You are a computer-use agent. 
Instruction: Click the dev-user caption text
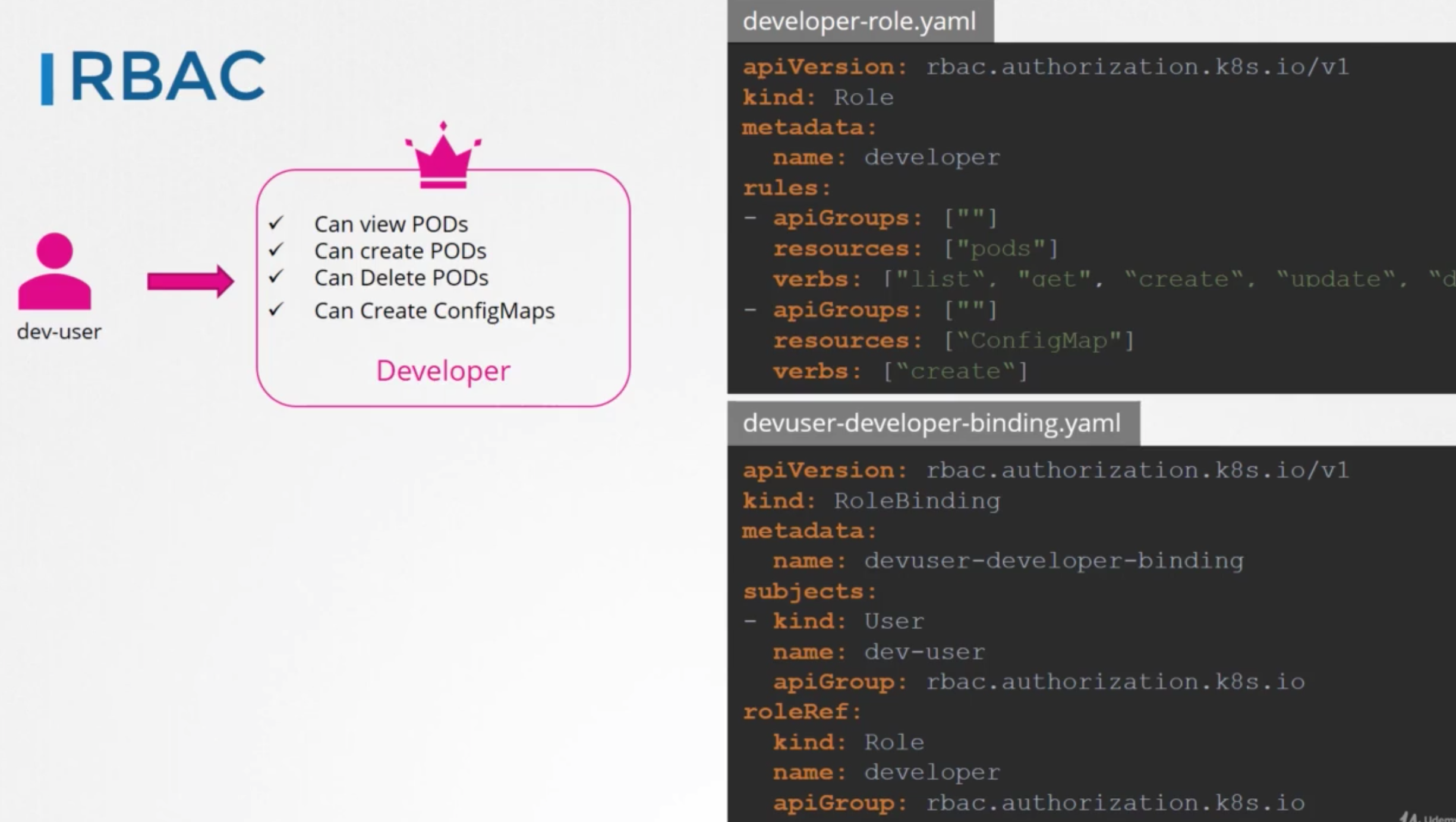(59, 331)
